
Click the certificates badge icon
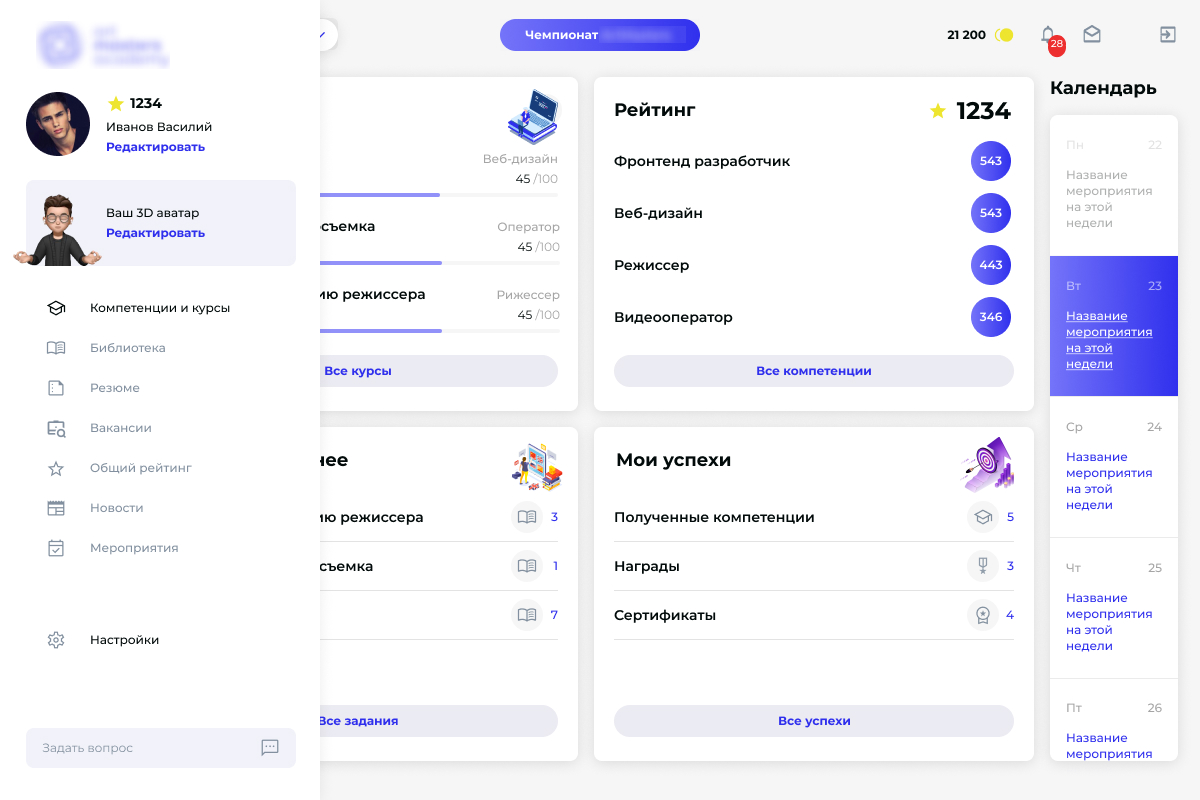click(983, 615)
